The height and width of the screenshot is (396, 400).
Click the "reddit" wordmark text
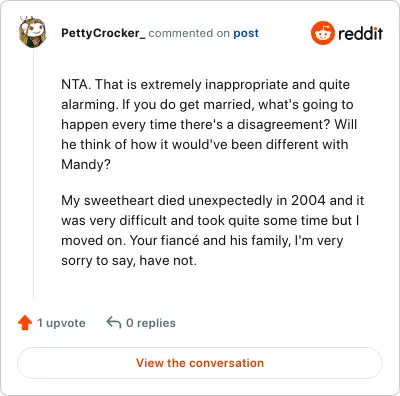click(360, 33)
